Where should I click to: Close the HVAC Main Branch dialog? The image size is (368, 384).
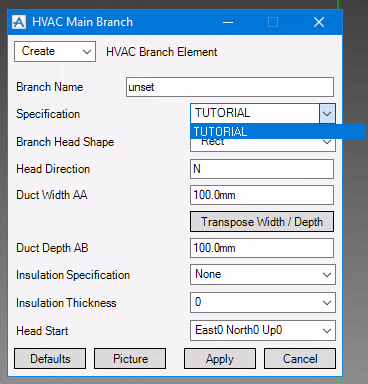pyautogui.click(x=319, y=22)
